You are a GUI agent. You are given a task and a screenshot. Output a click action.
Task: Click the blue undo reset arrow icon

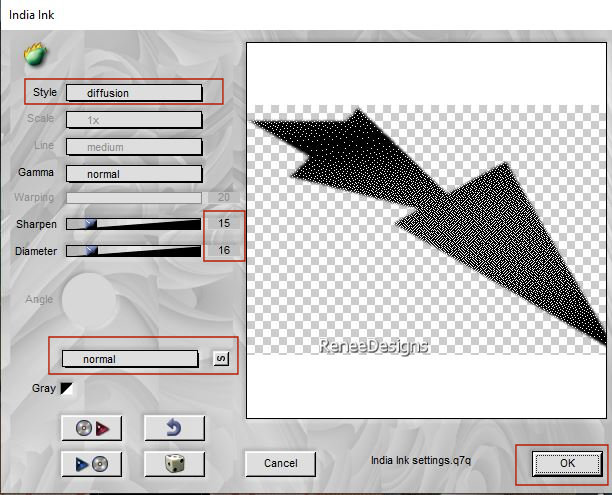pos(174,428)
